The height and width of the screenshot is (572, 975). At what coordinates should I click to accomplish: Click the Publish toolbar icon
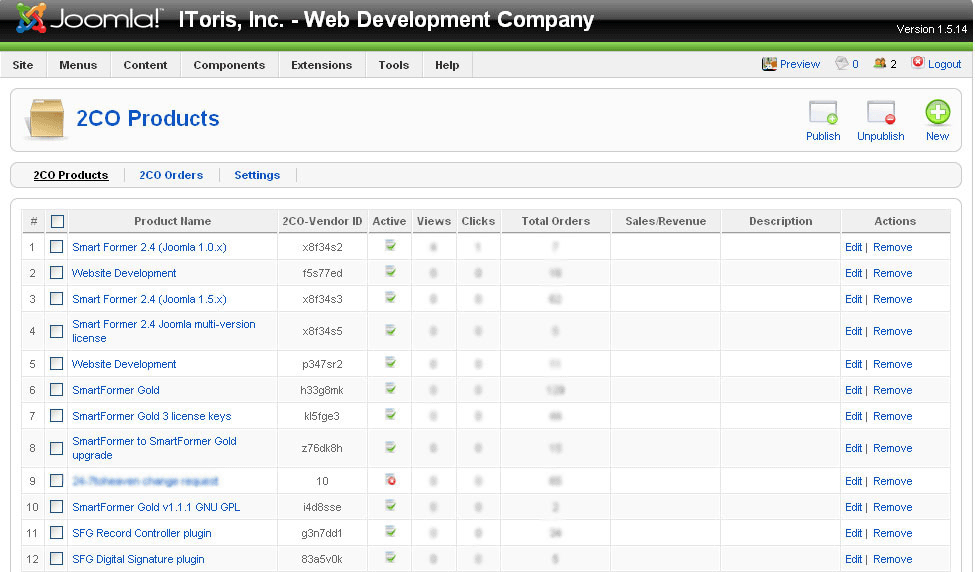823,113
